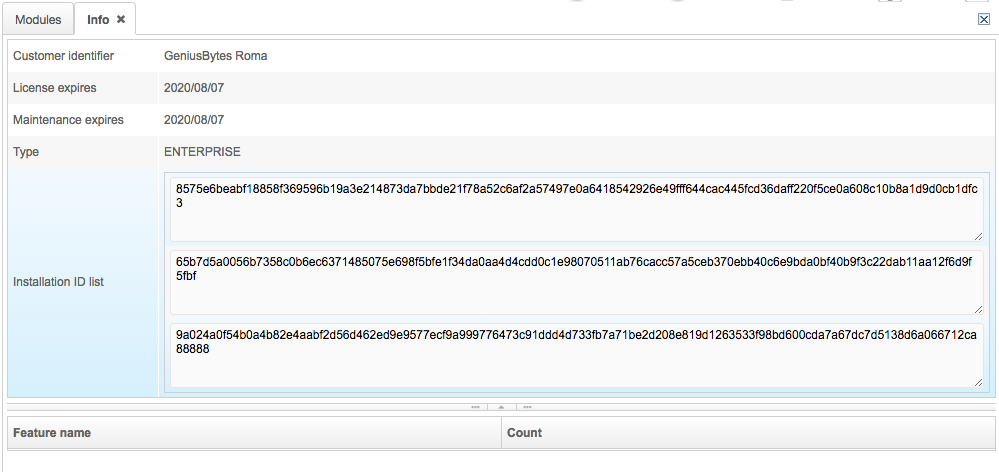Click the installation ID field starting 65b7d5
Screen dimensions: 999x472
577,282
